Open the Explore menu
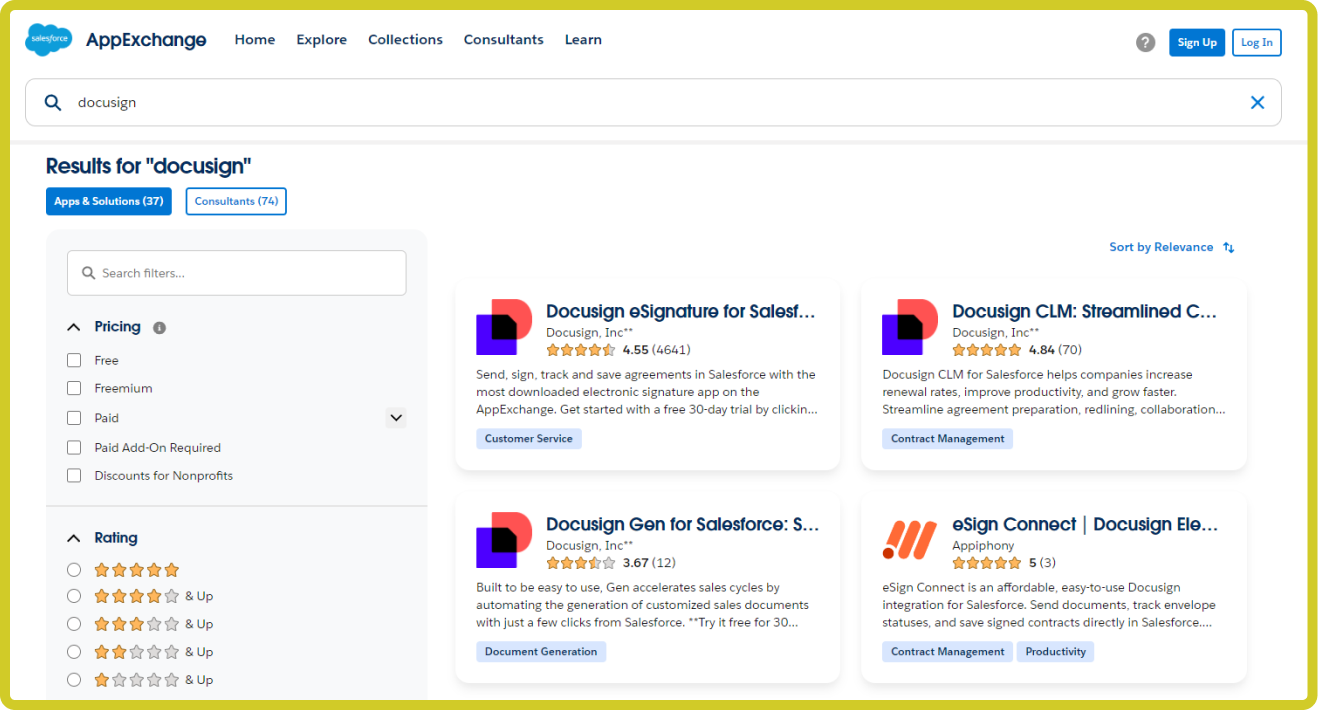 click(x=322, y=40)
